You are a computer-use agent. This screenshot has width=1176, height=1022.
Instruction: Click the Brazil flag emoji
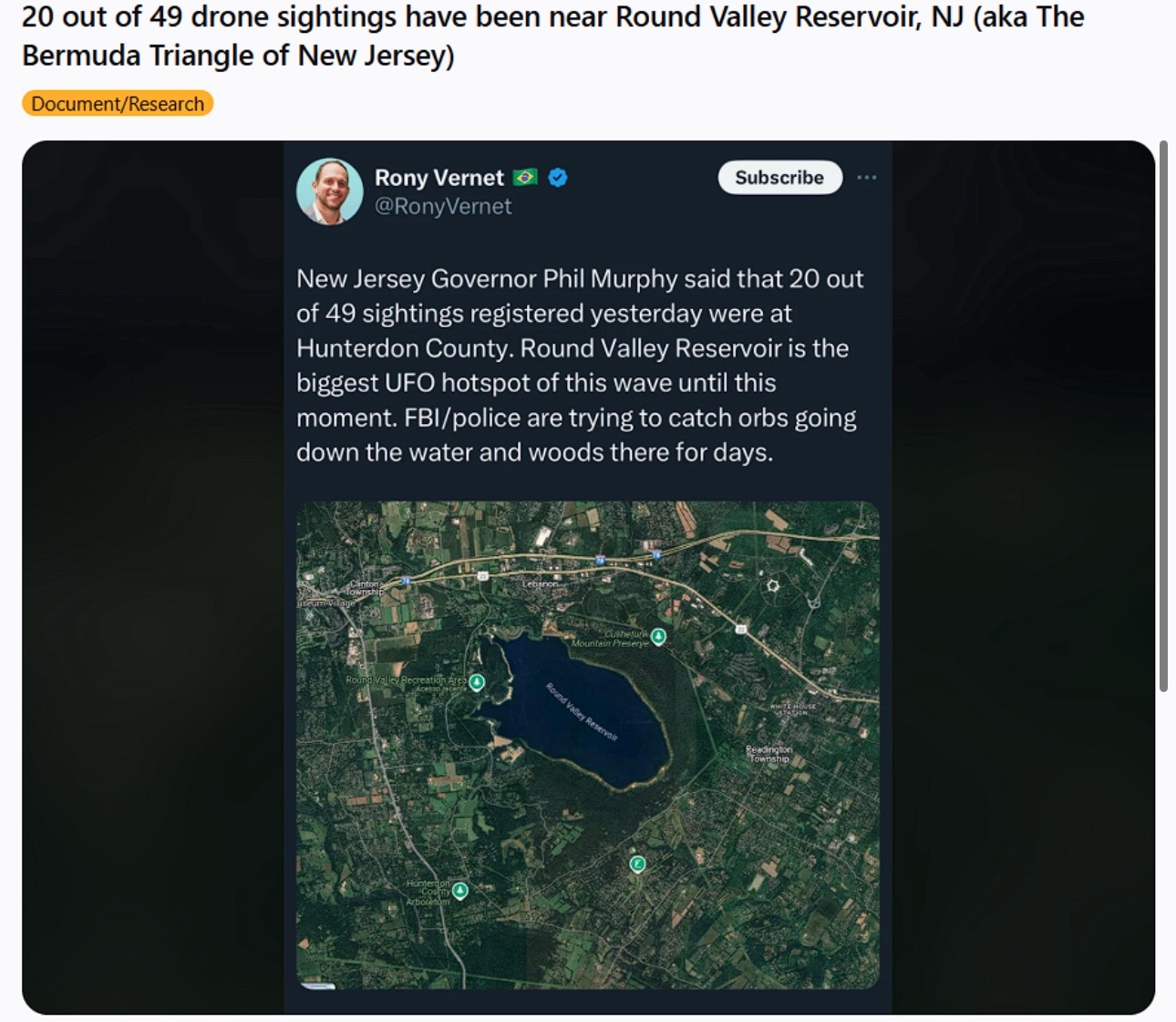(525, 178)
